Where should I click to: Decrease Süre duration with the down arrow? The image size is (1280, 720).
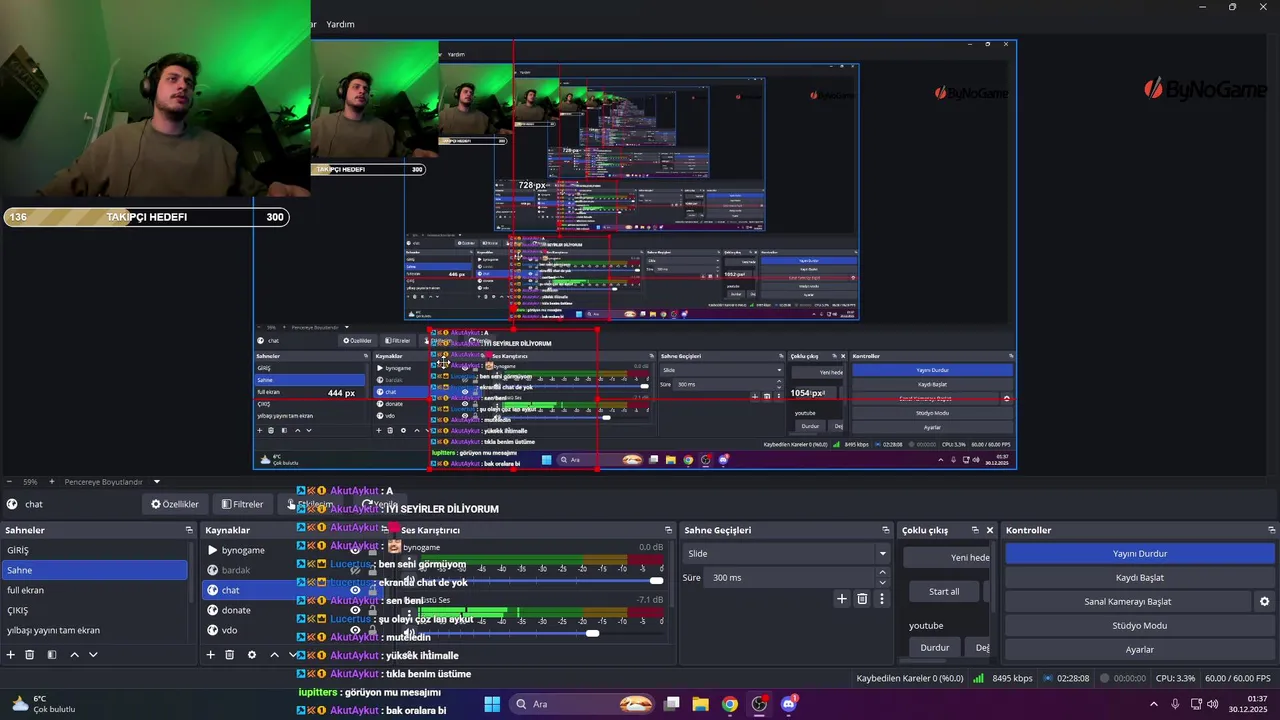tap(882, 583)
